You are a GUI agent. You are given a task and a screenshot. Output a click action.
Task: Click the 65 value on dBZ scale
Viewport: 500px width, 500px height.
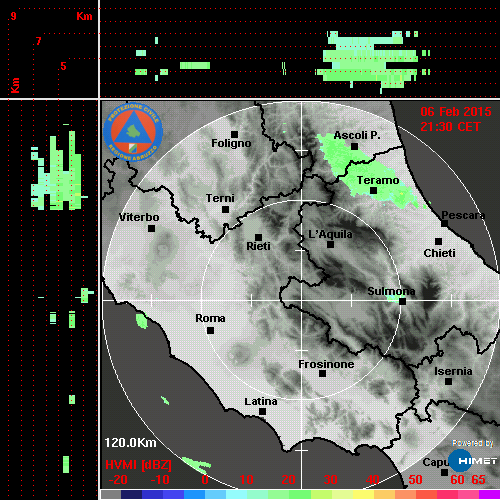coord(478,480)
